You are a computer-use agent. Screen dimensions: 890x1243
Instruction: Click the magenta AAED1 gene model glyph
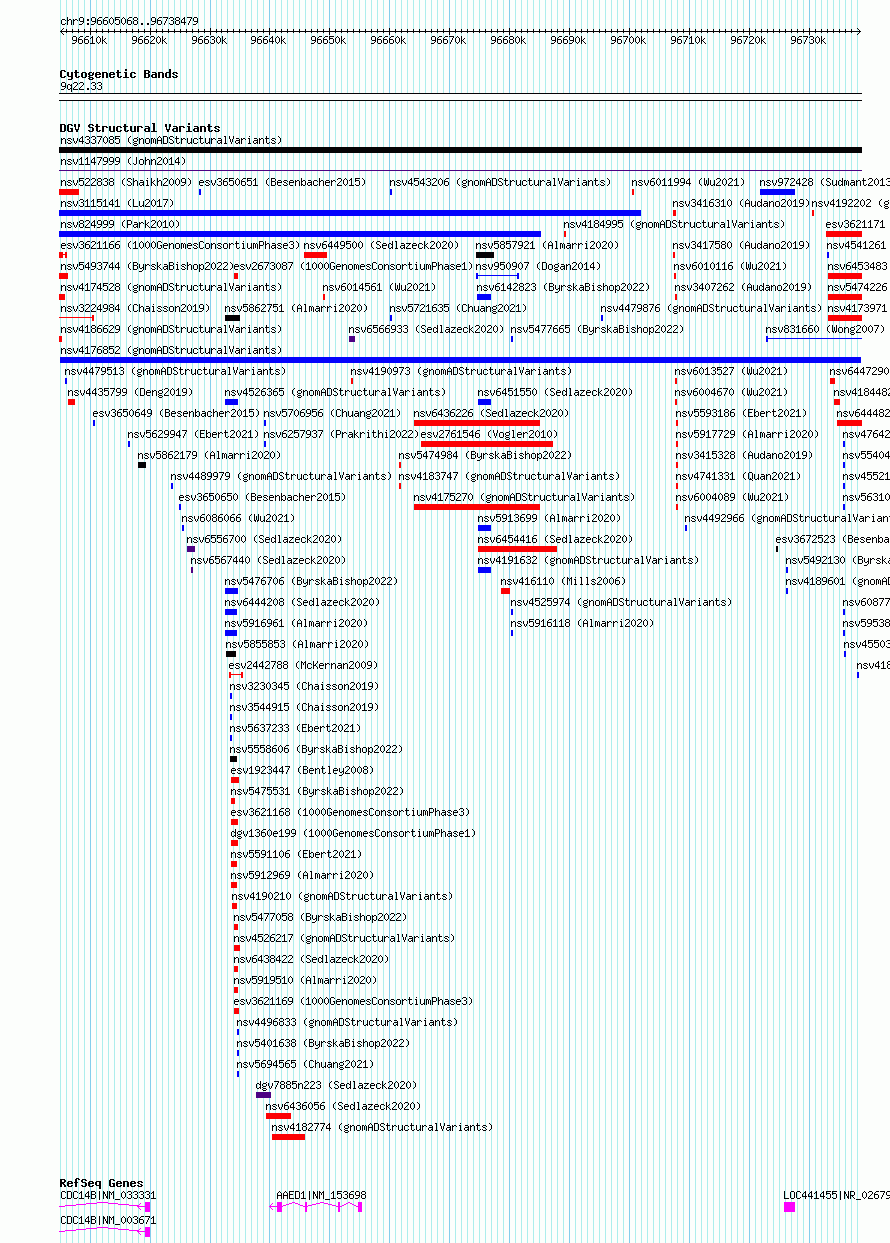tap(316, 1207)
